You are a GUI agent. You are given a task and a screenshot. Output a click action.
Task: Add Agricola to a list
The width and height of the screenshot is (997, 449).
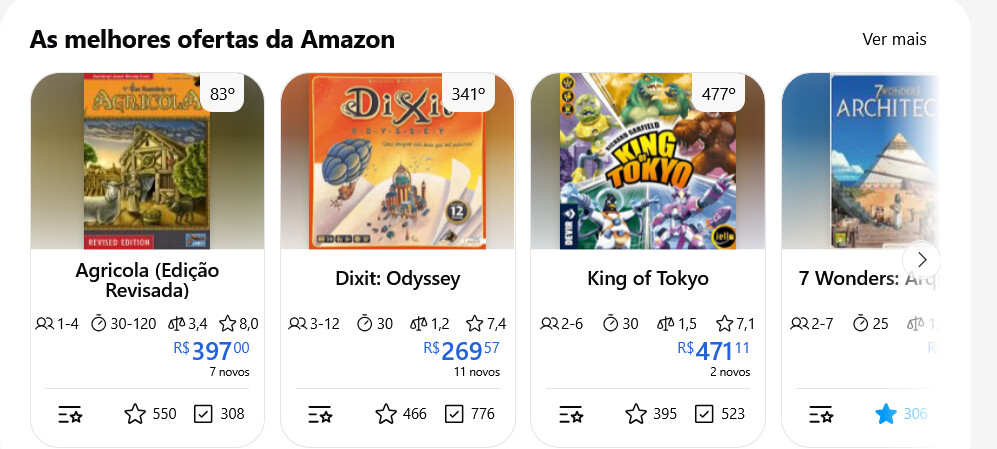pyautogui.click(x=70, y=414)
